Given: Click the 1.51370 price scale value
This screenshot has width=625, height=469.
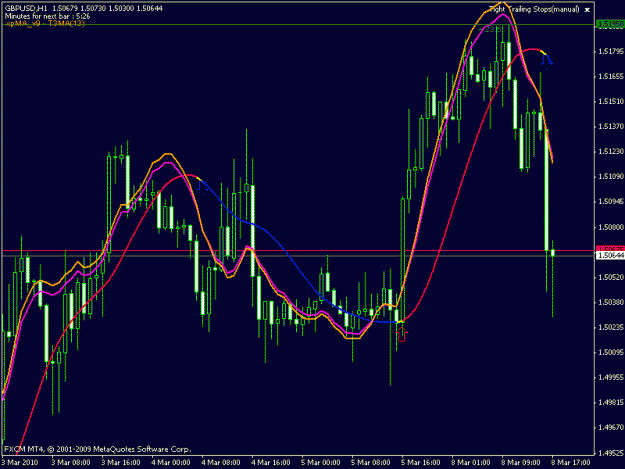Looking at the screenshot, I should [611, 126].
